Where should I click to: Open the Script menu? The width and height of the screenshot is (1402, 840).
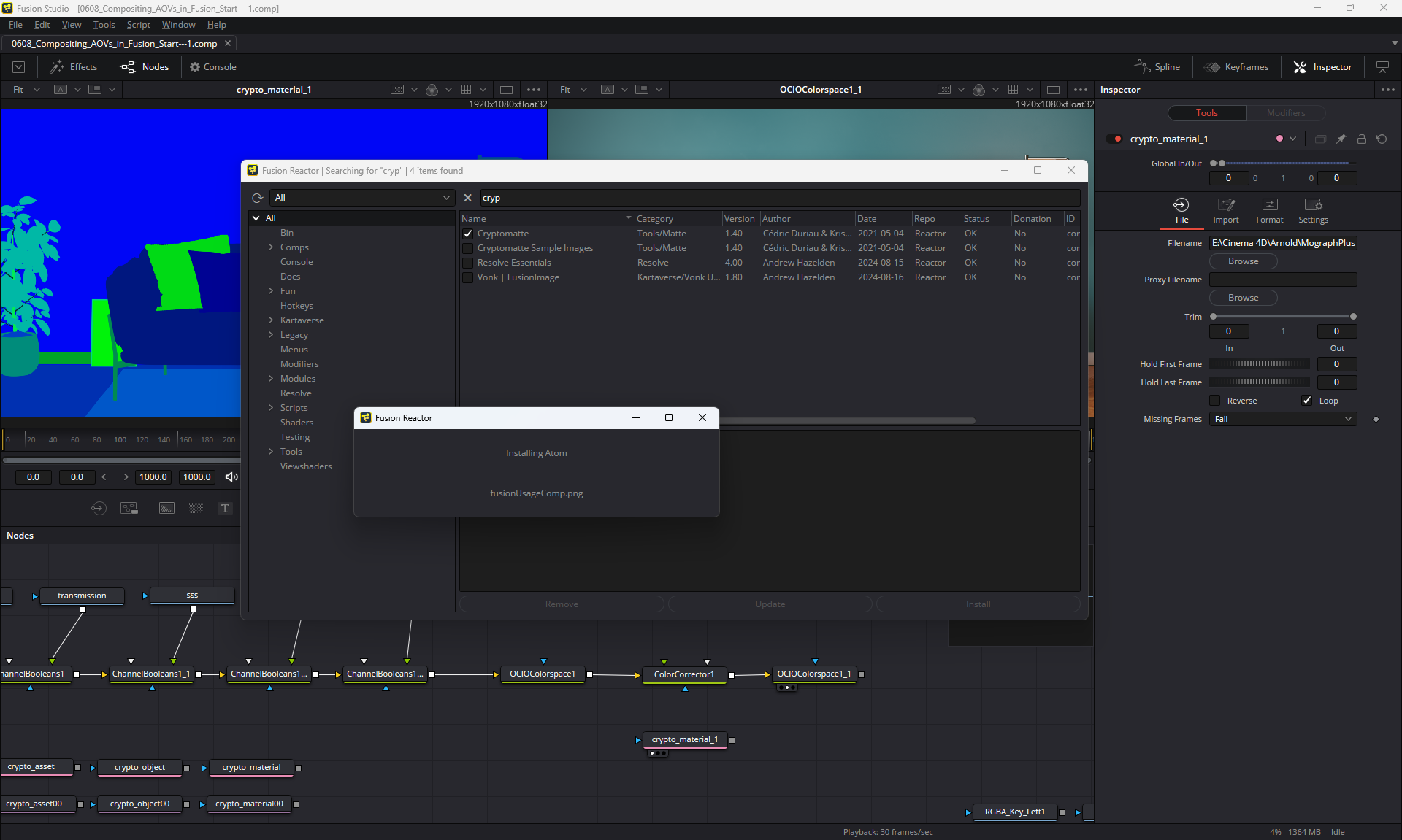pos(138,25)
